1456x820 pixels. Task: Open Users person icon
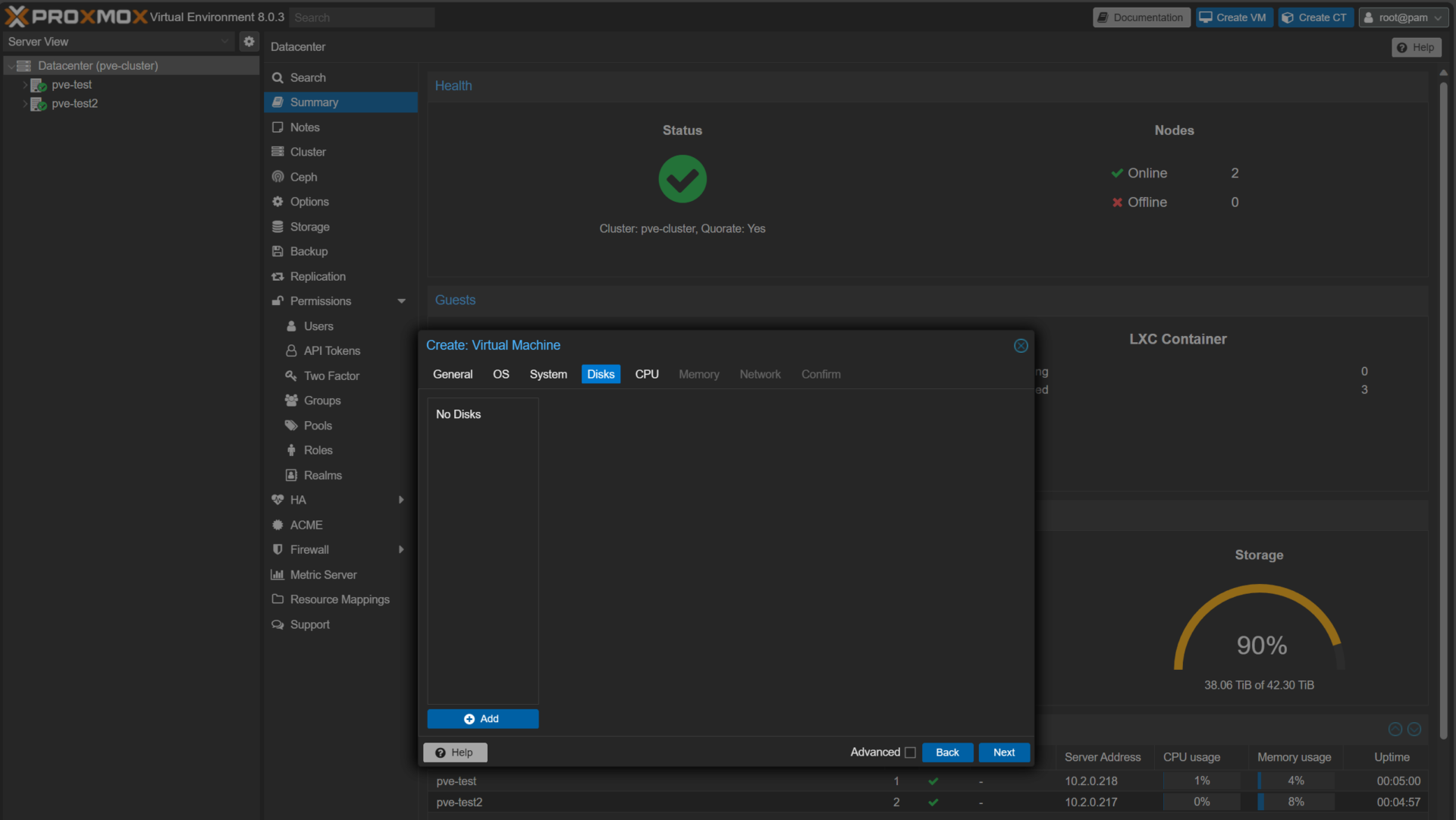[x=291, y=326]
